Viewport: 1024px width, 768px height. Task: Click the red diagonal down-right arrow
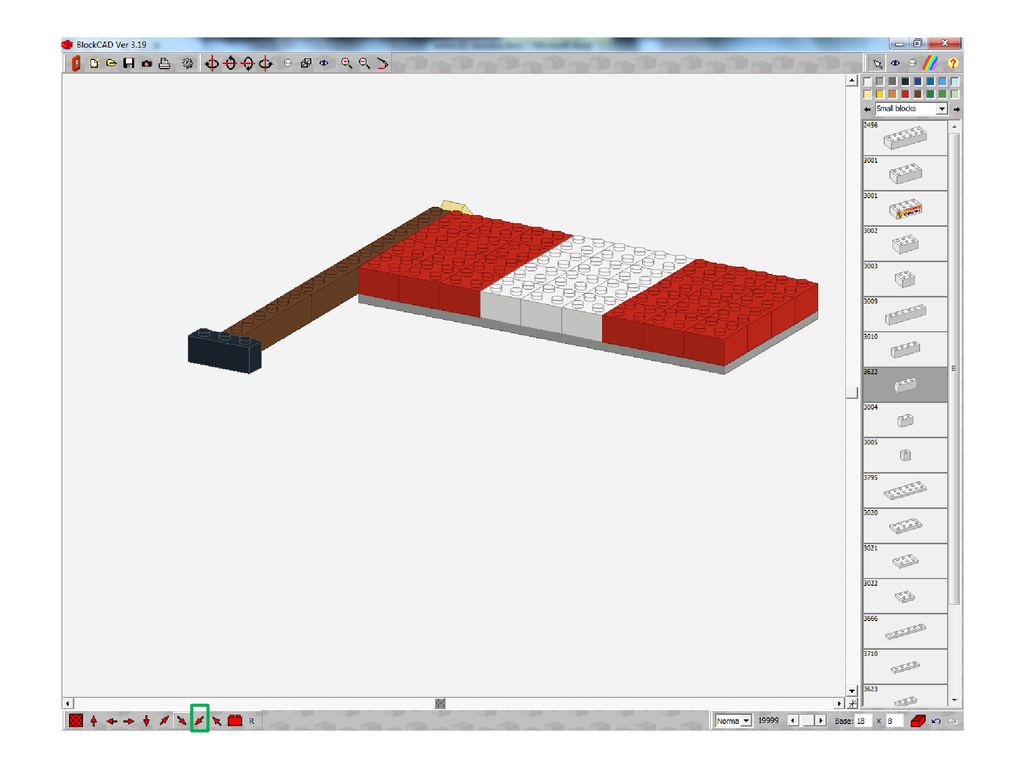click(x=182, y=721)
